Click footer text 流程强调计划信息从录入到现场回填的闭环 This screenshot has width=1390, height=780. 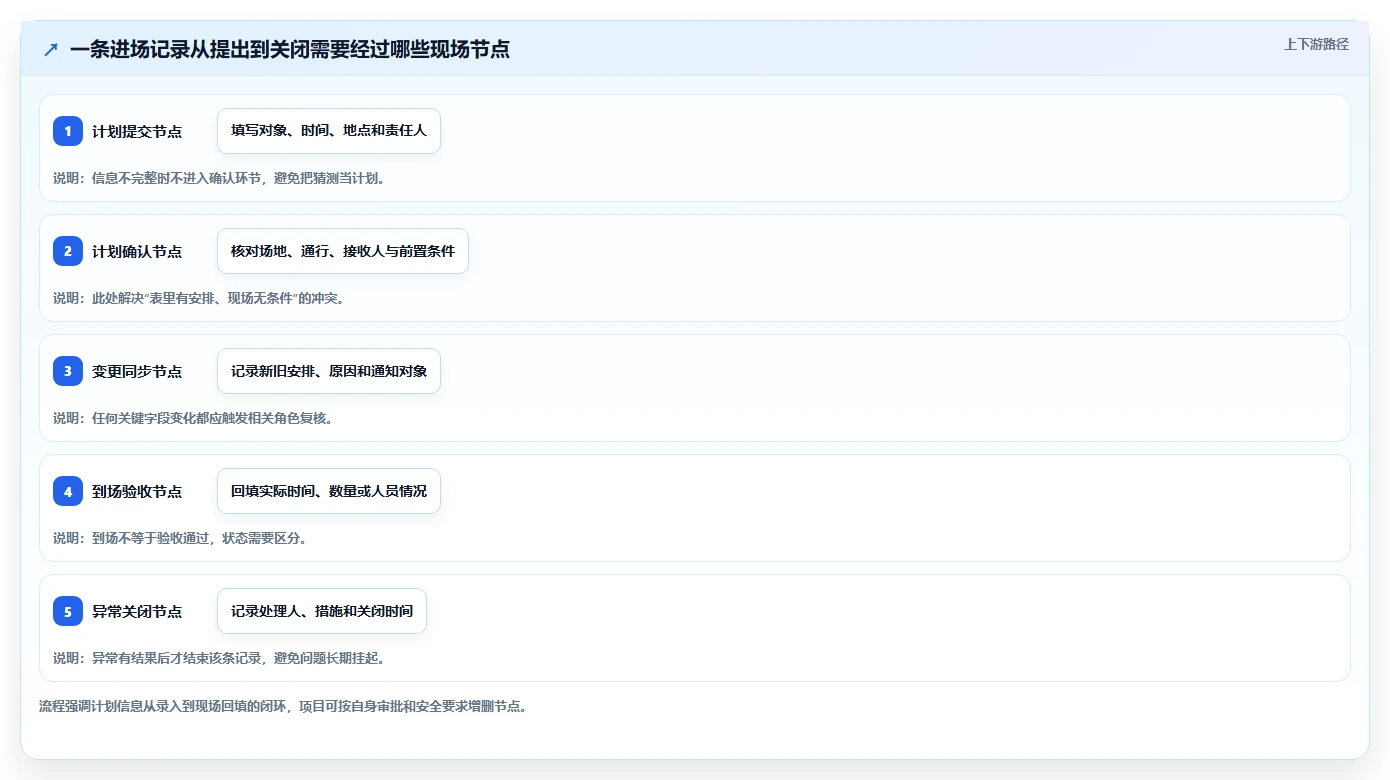[282, 706]
